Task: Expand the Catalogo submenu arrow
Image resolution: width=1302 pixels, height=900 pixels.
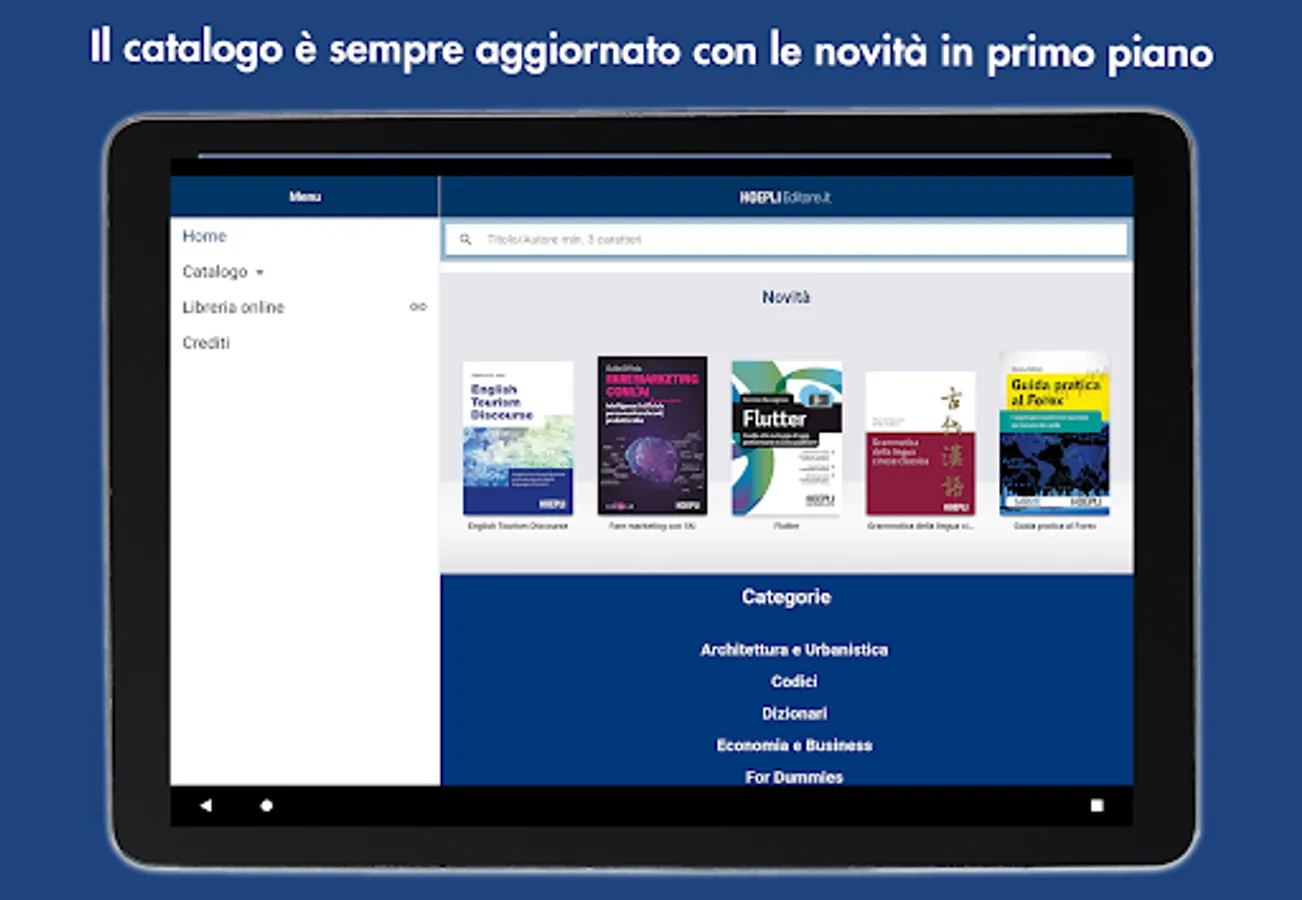Action: coord(260,272)
